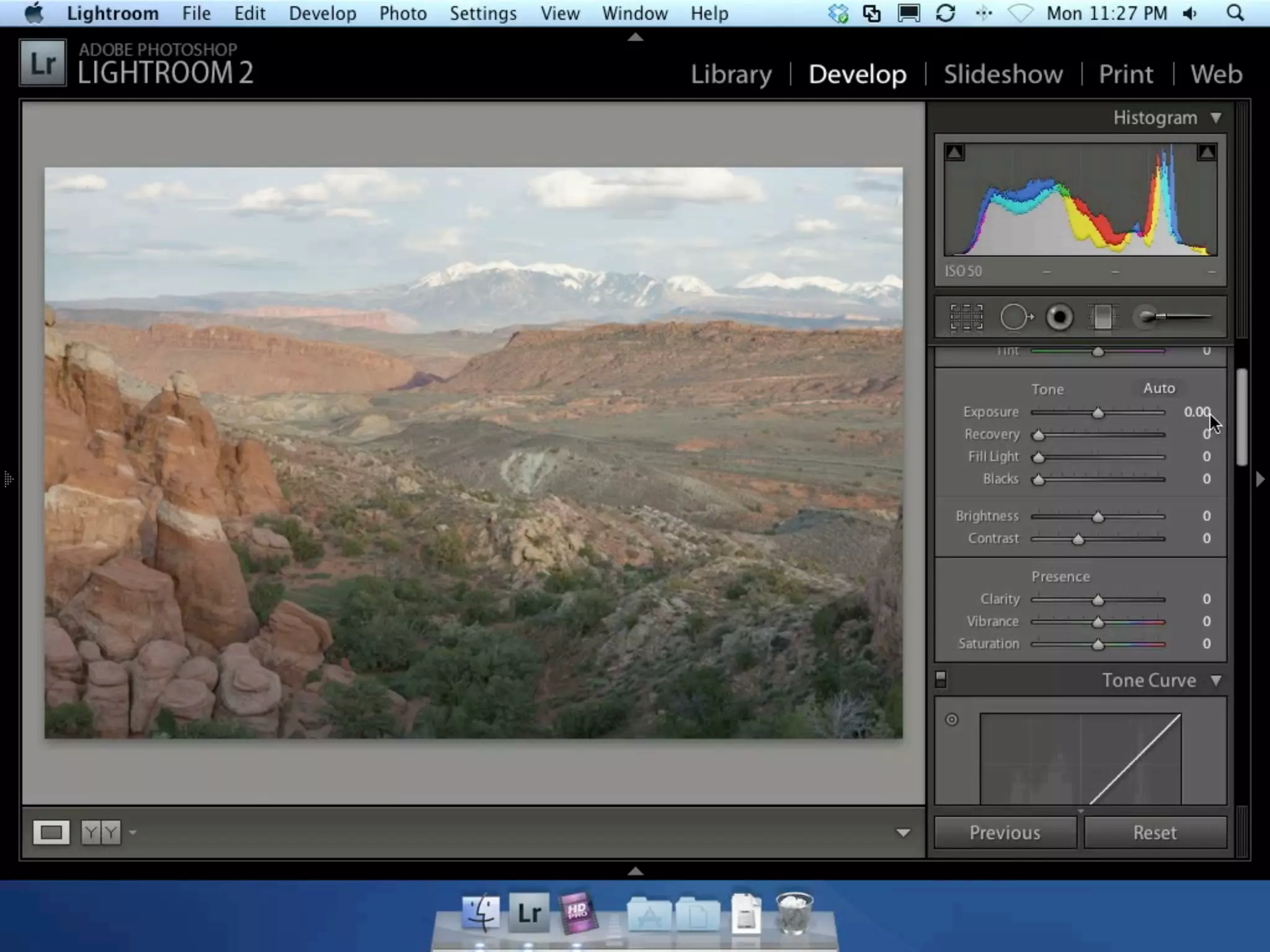Open the Settings menu
1270x952 pixels.
pos(482,14)
